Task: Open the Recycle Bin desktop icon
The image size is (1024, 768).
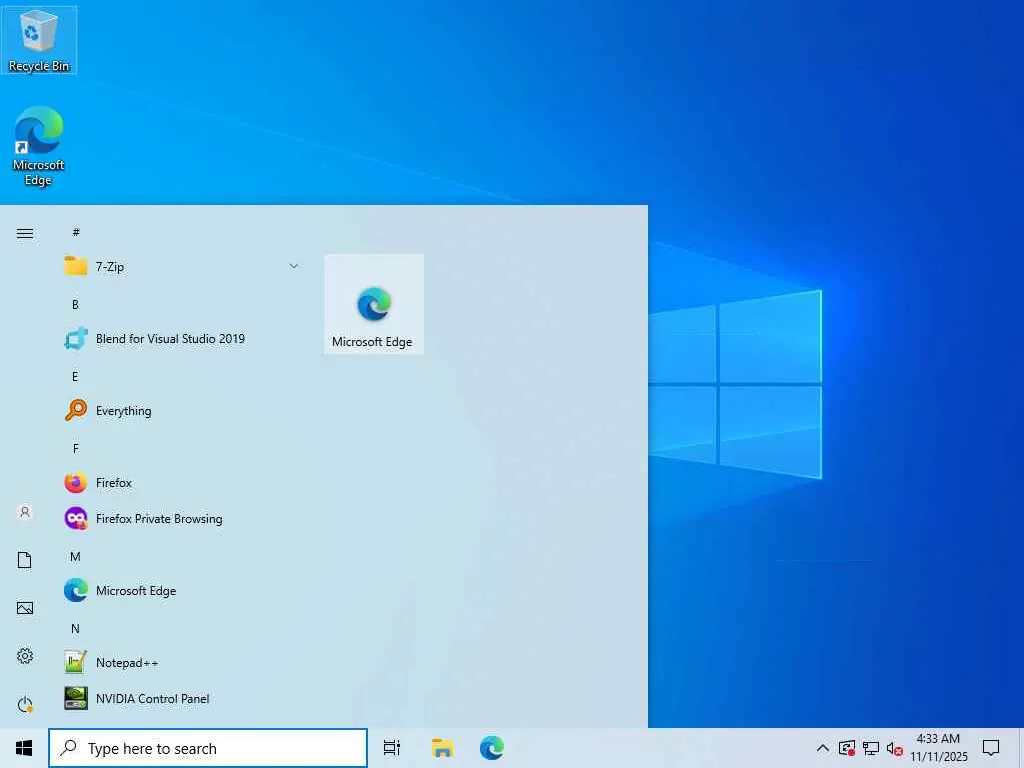Action: (x=39, y=40)
